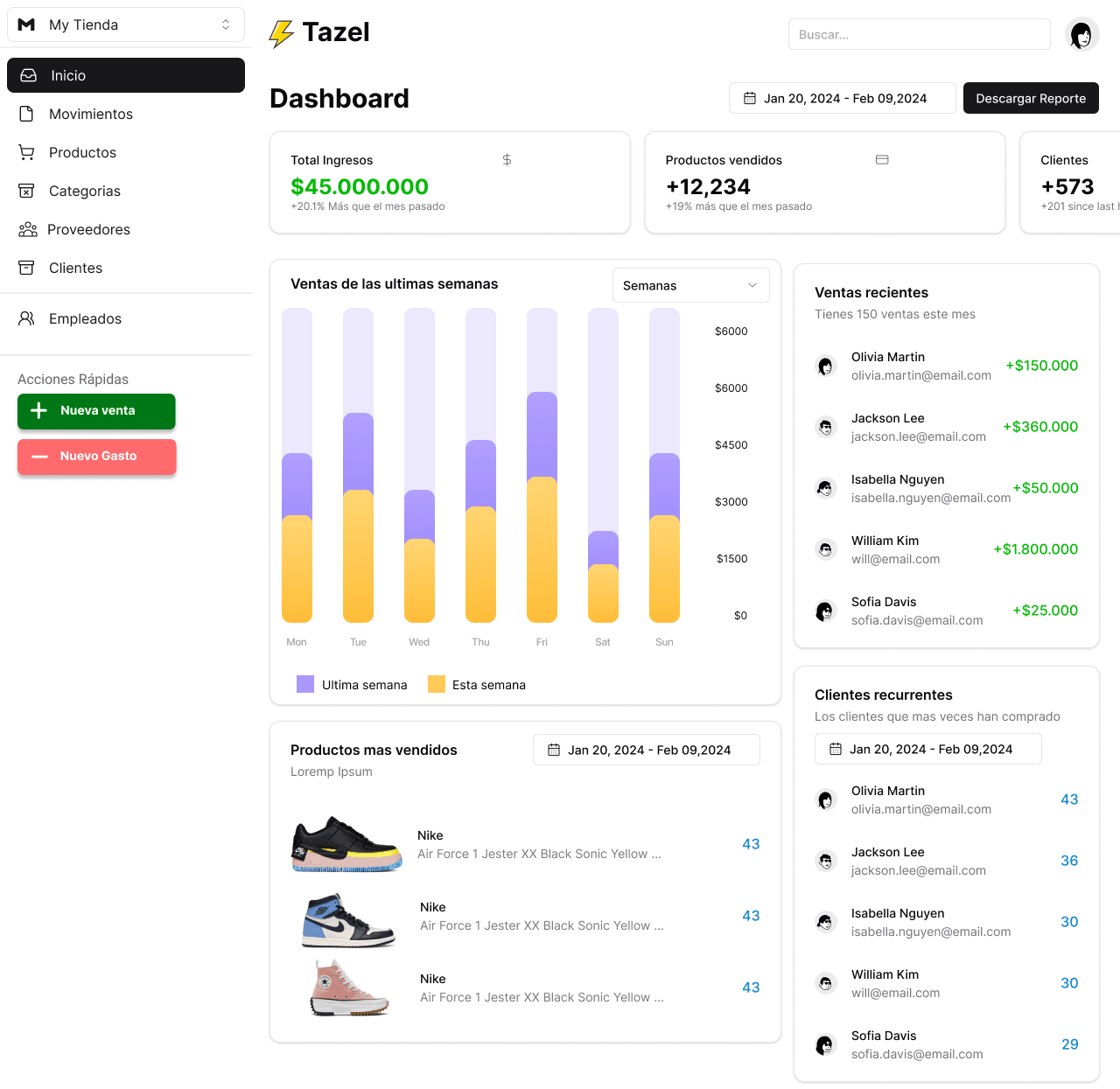Image resolution: width=1120 pixels, height=1089 pixels.
Task: Click the Nueva venta button
Action: coord(96,411)
